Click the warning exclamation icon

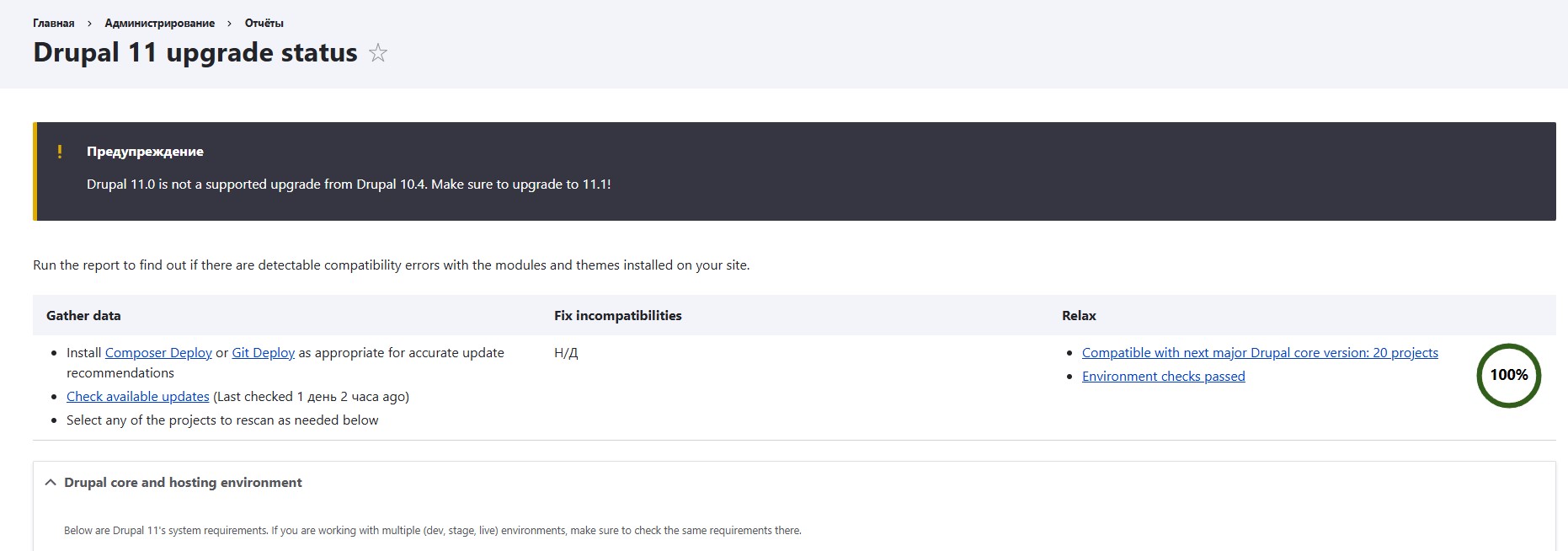60,152
